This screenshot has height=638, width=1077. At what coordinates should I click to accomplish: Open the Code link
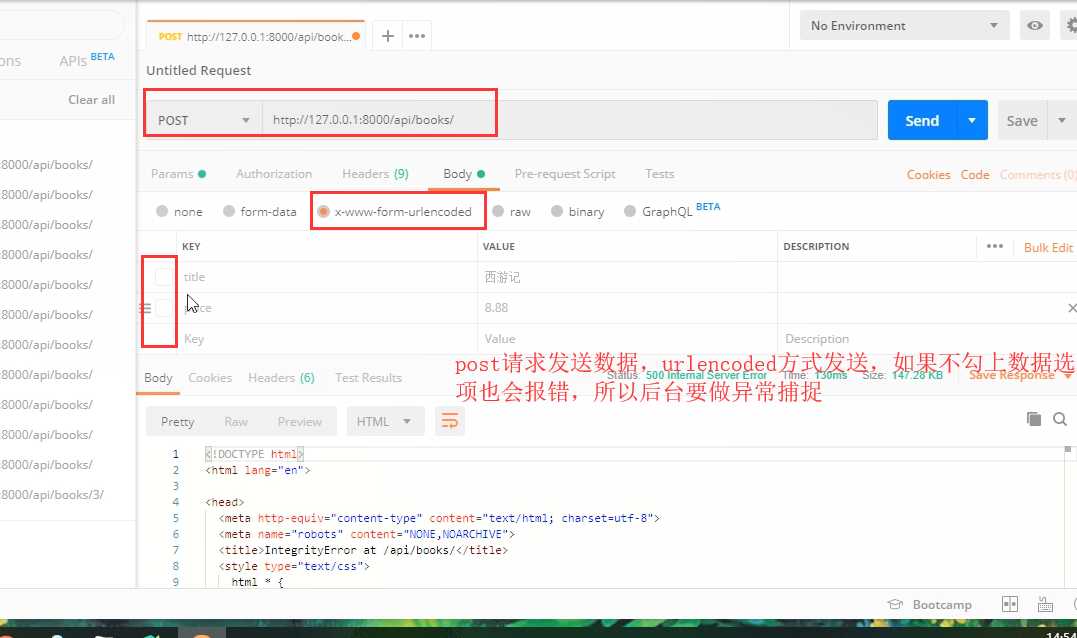coord(975,174)
